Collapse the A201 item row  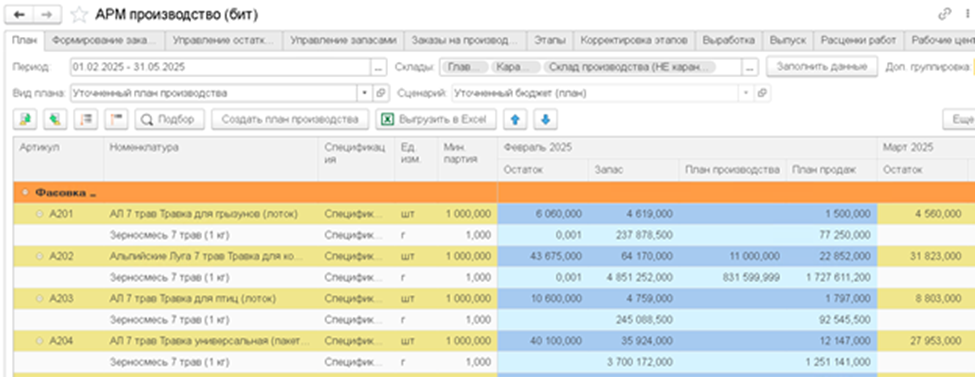(x=40, y=214)
